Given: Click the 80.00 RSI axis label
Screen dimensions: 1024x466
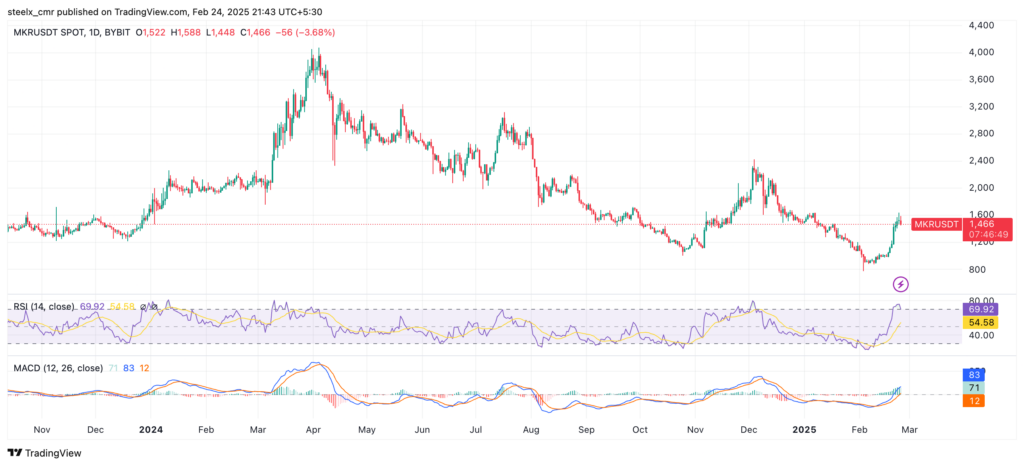Looking at the screenshot, I should [982, 300].
